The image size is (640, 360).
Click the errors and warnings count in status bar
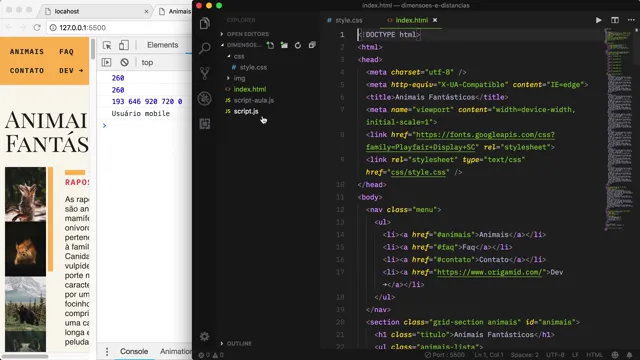click(211, 355)
